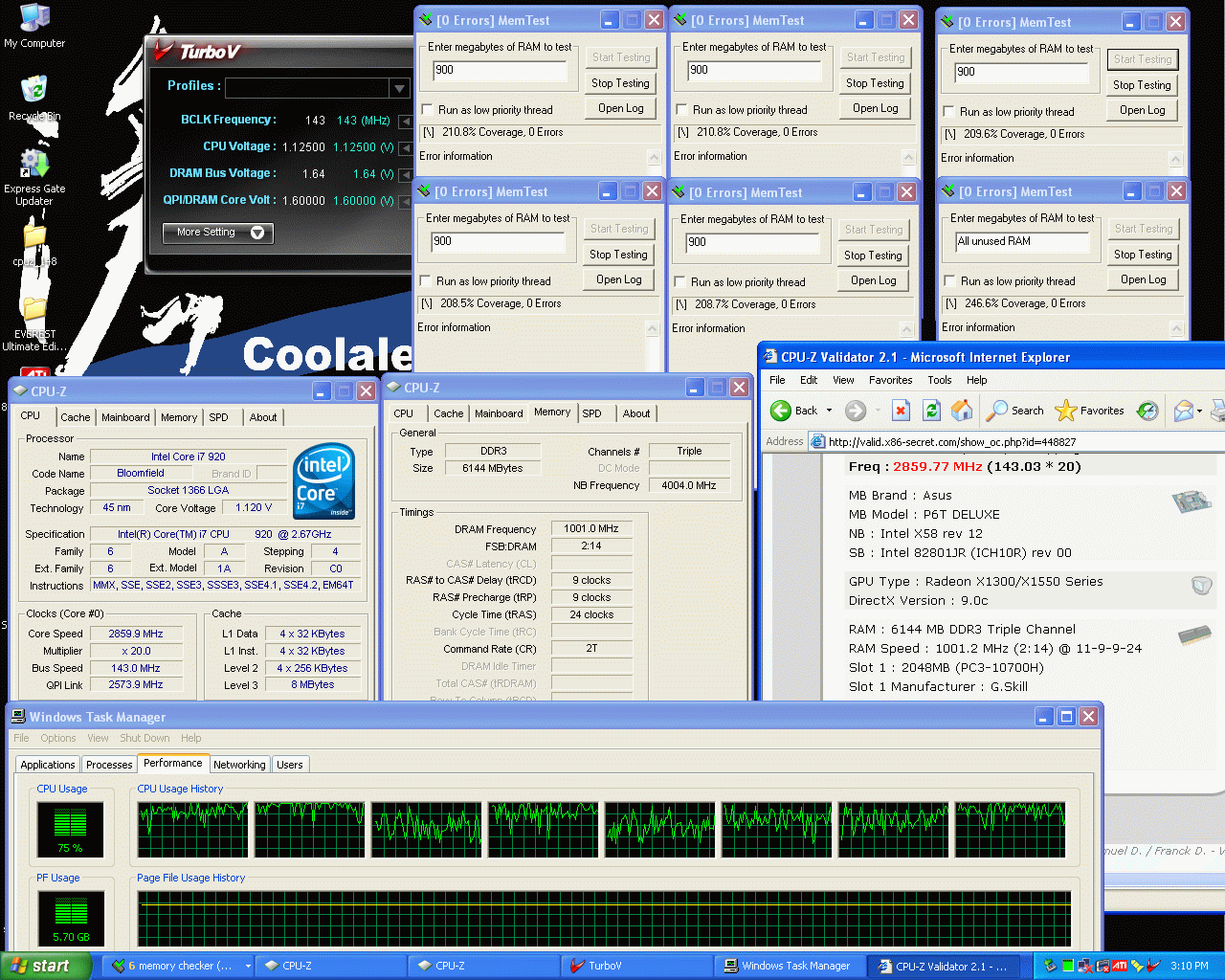Click the RAM stick image beside RAM 6144 MB
1225x980 pixels.
pos(1194,635)
